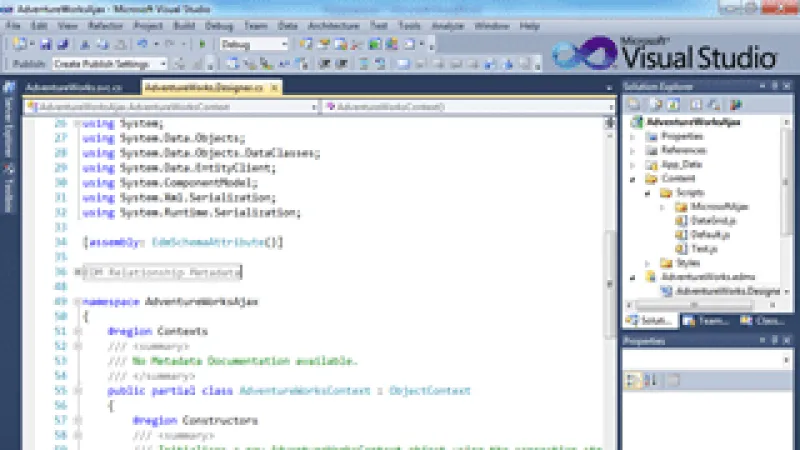Image resolution: width=800 pixels, height=450 pixels.
Task: Open the Tools menu
Action: 409,26
